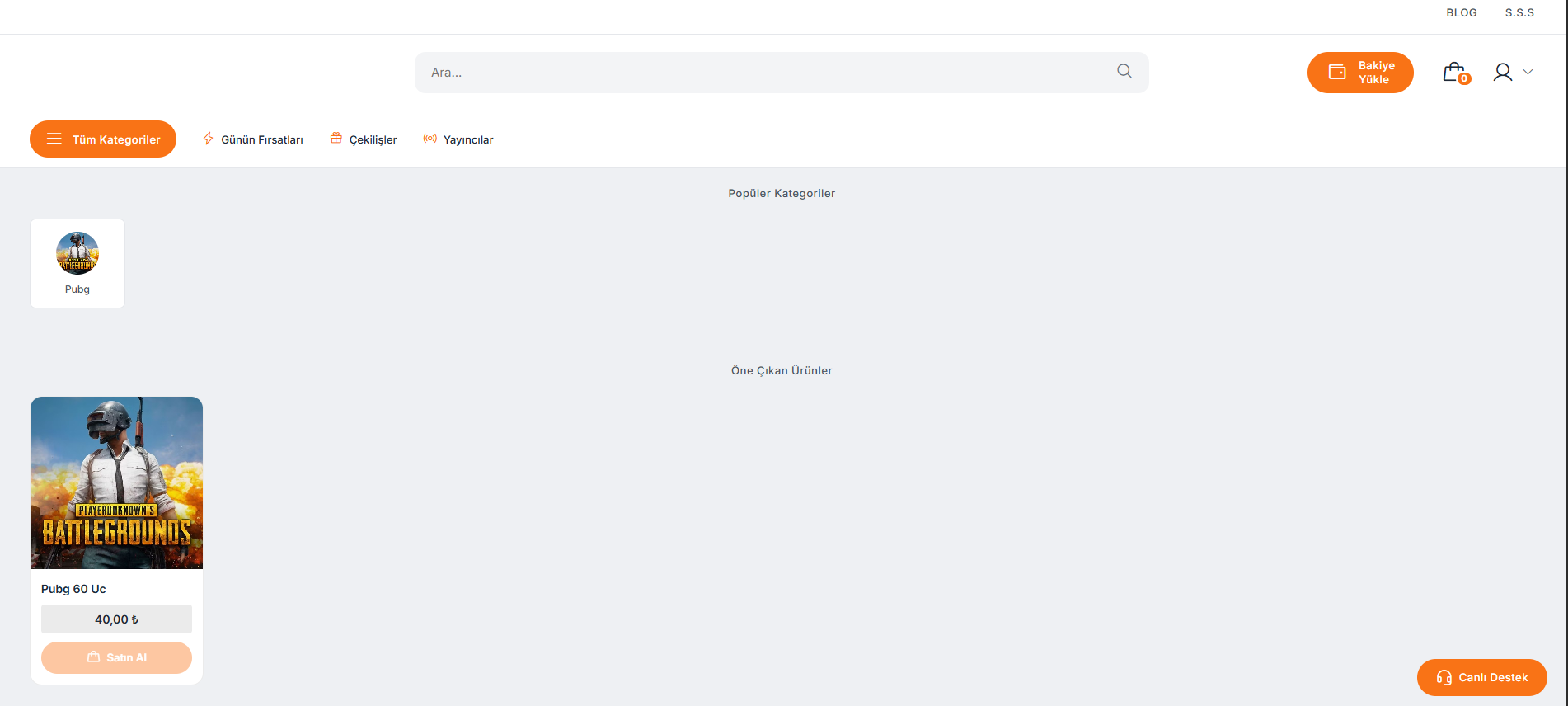Screen dimensions: 1568x706
Task: Navigate to Yayıncılar
Action: [458, 139]
